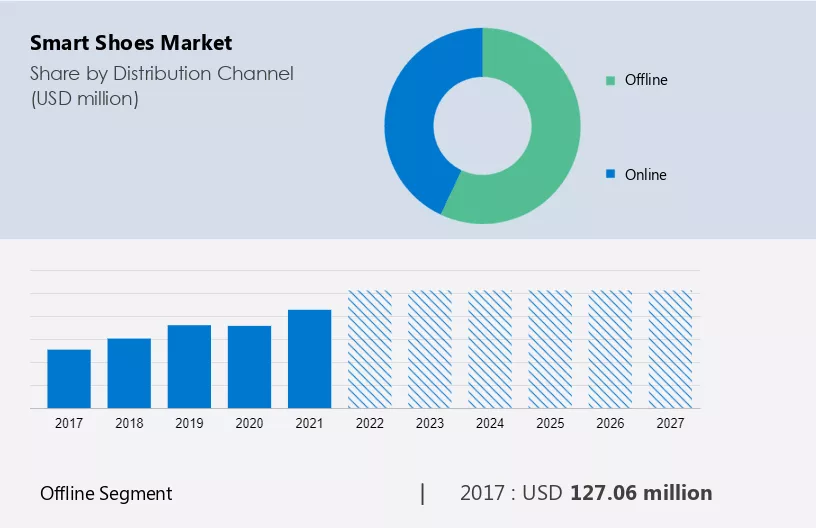
Task: Click the Smart Shoes Market title
Action: tap(131, 43)
